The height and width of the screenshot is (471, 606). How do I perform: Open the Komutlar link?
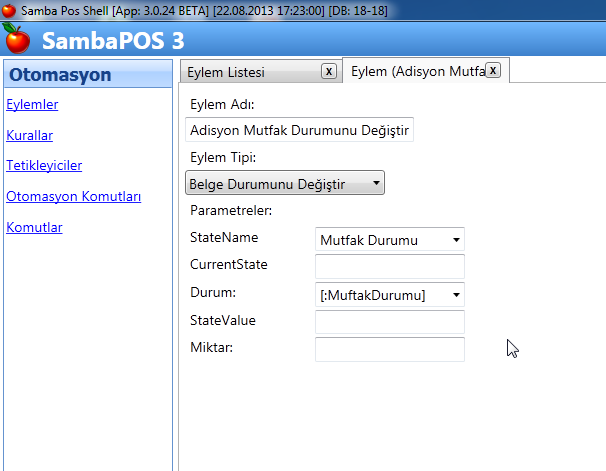click(34, 227)
